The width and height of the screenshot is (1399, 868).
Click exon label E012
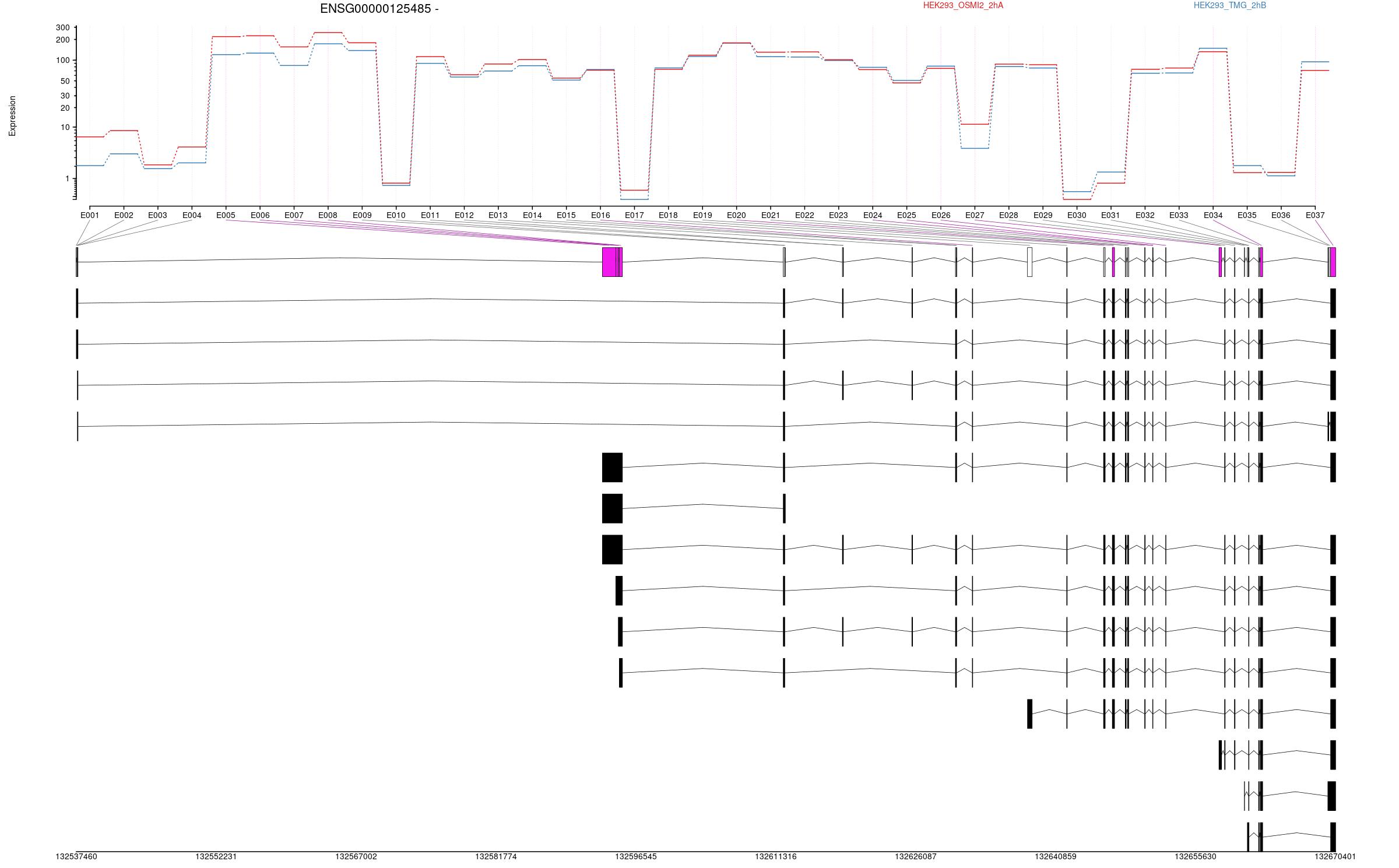[x=464, y=215]
